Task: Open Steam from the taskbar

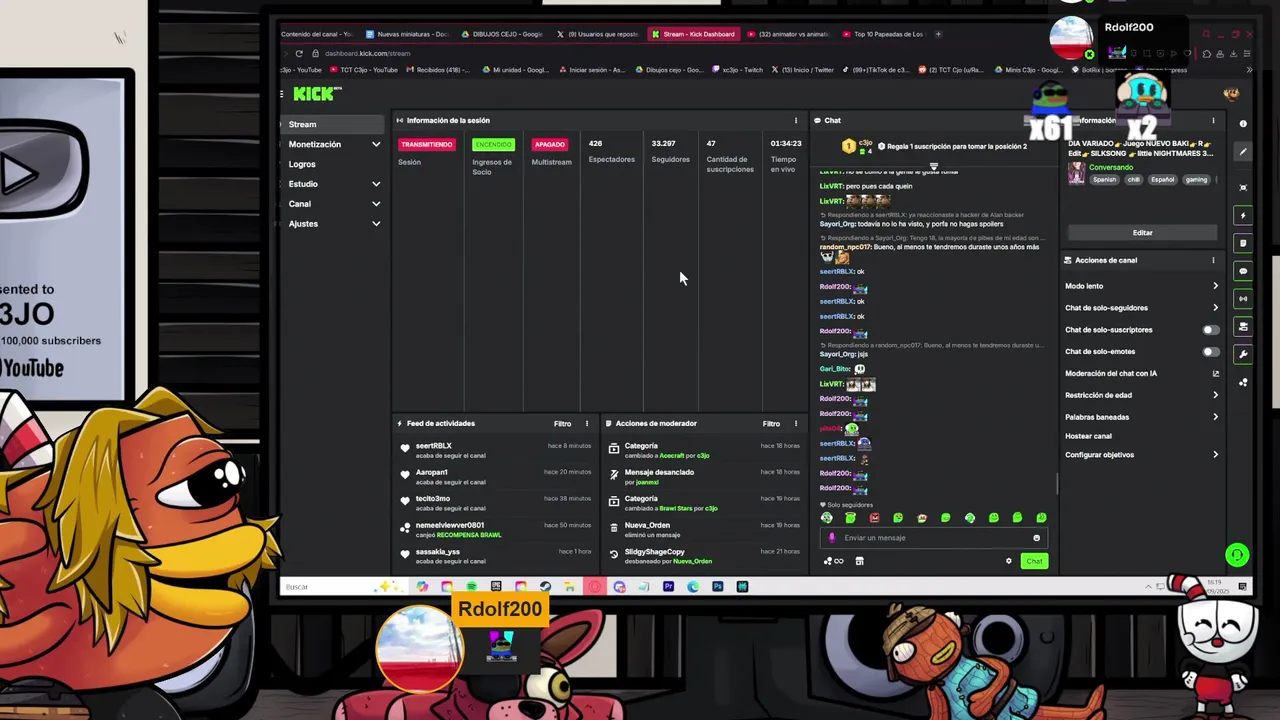Action: pos(545,587)
